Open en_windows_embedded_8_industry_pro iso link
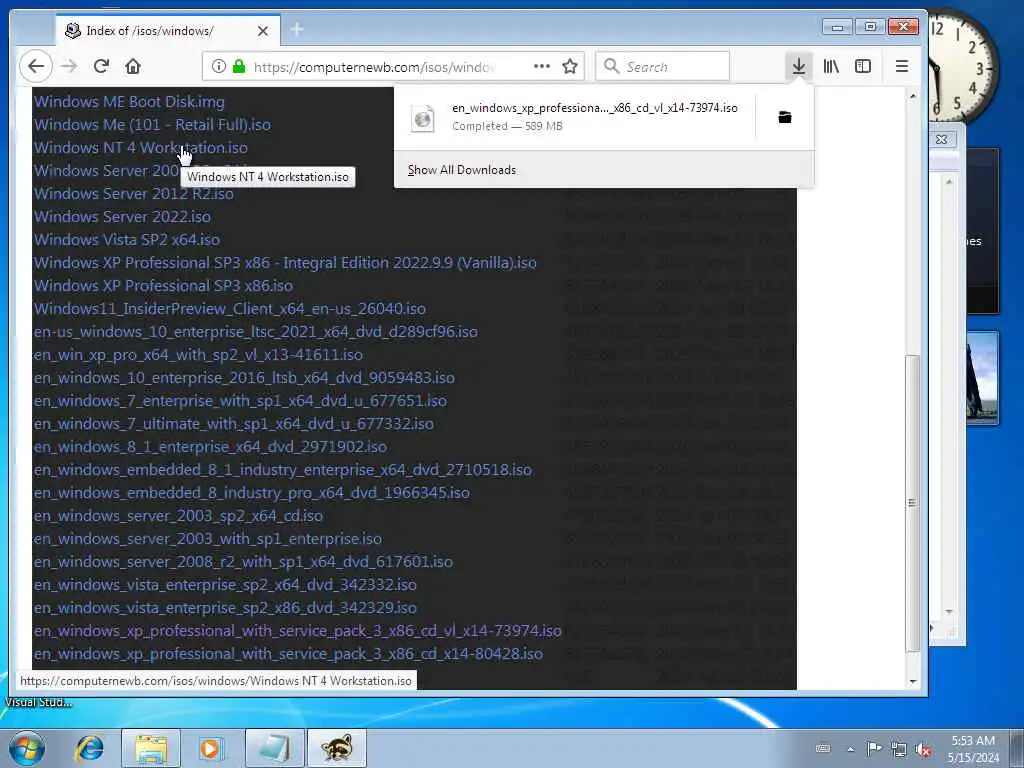This screenshot has width=1024, height=768. pos(251,492)
